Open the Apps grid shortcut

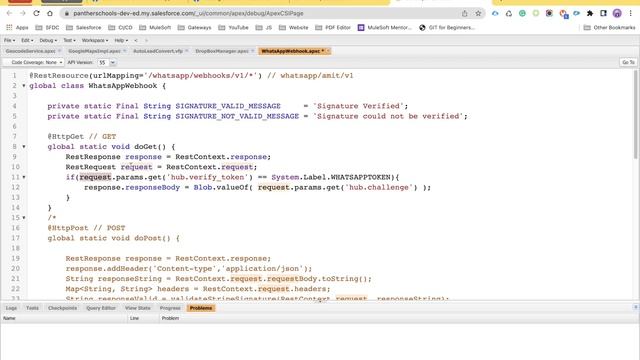(x=17, y=28)
